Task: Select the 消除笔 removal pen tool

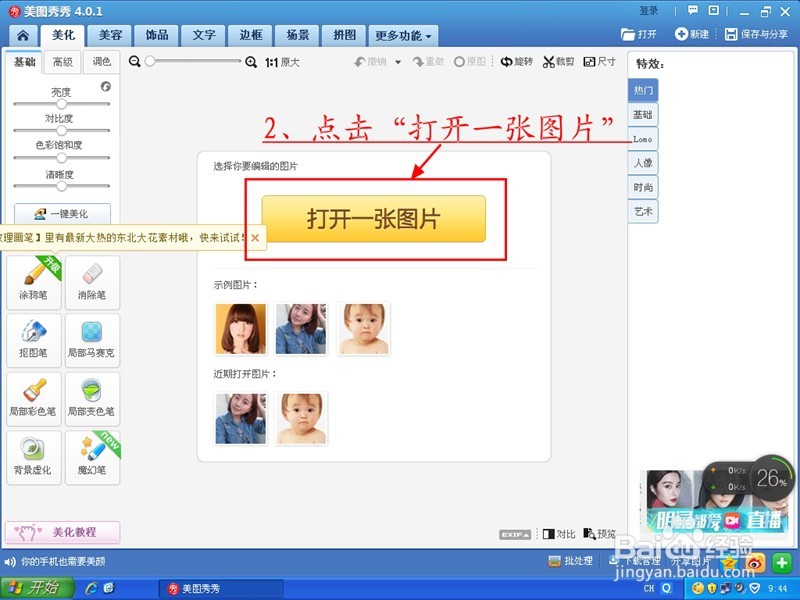Action: (x=92, y=283)
